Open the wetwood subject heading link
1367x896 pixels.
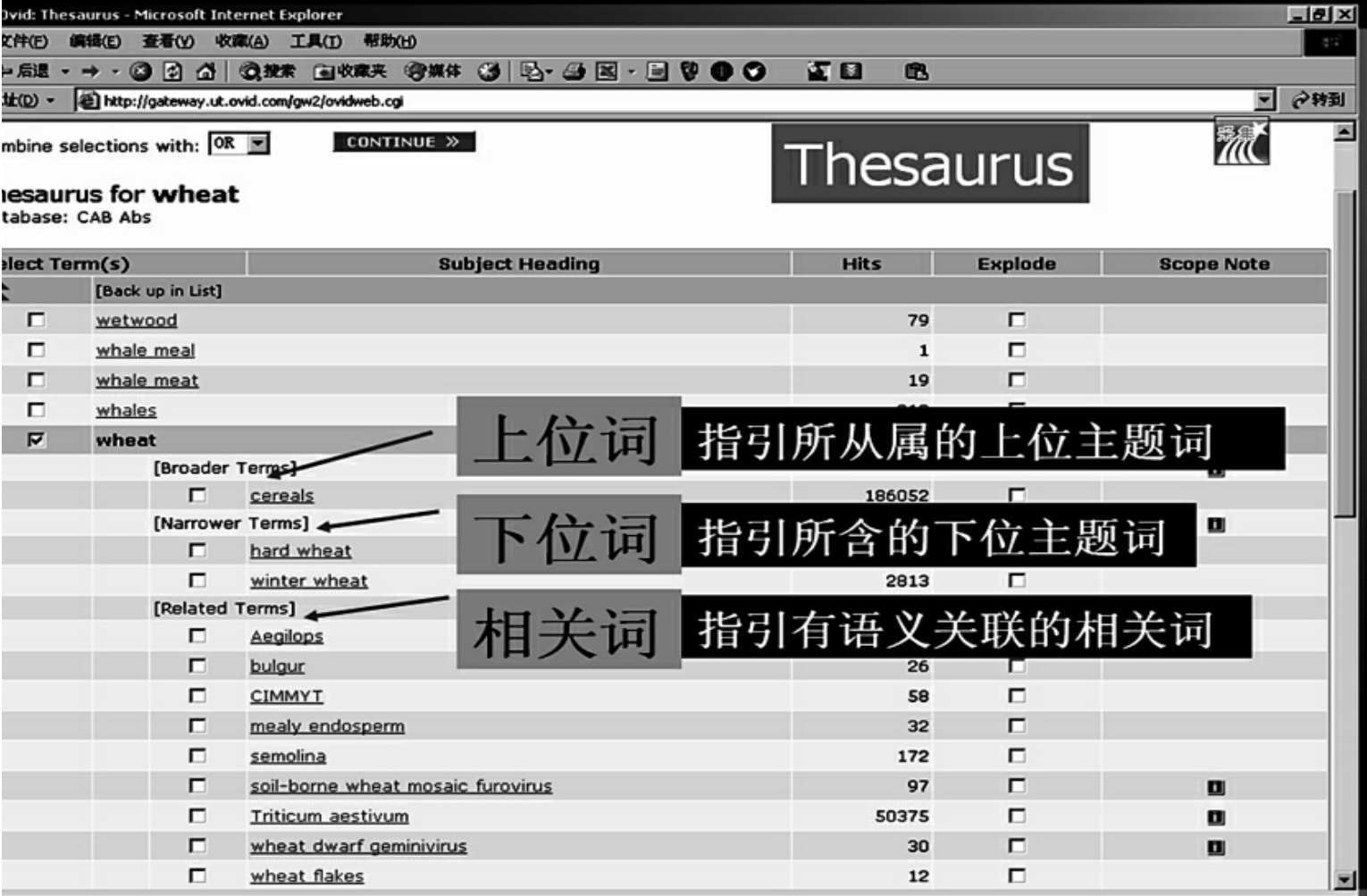point(137,320)
